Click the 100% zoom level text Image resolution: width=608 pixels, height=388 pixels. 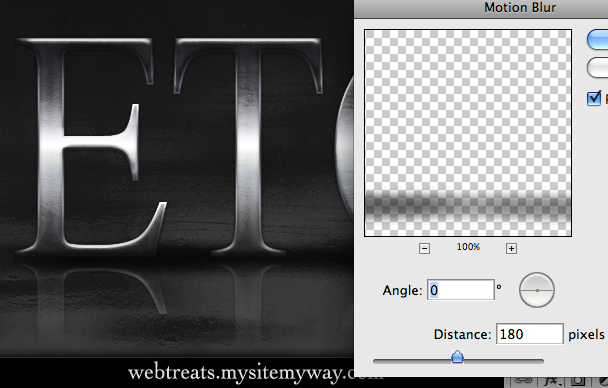click(468, 247)
